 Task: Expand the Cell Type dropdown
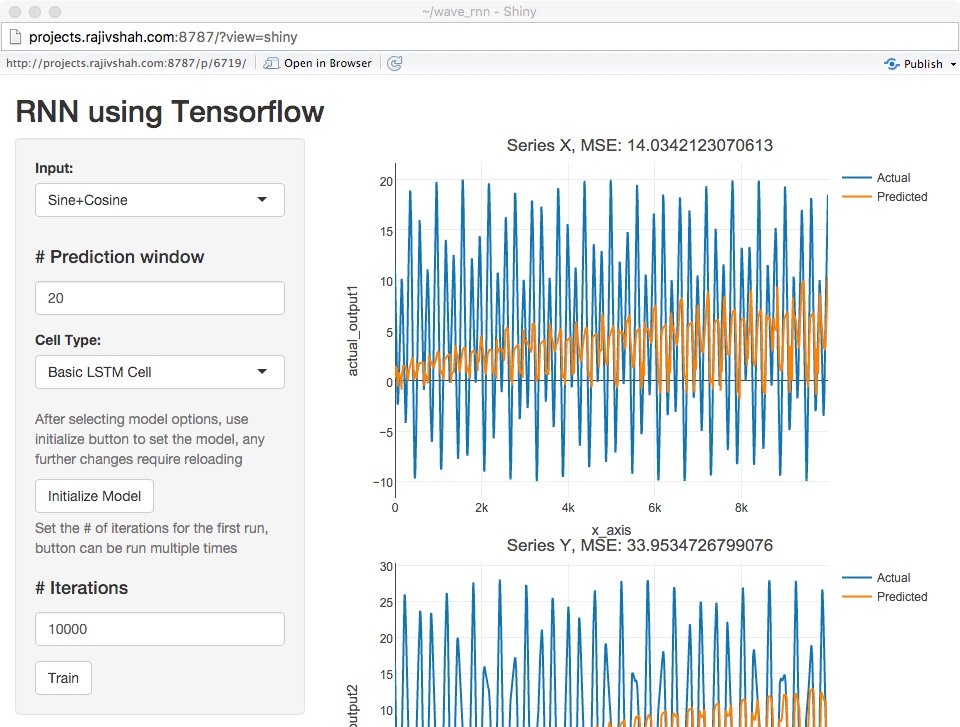[x=160, y=372]
